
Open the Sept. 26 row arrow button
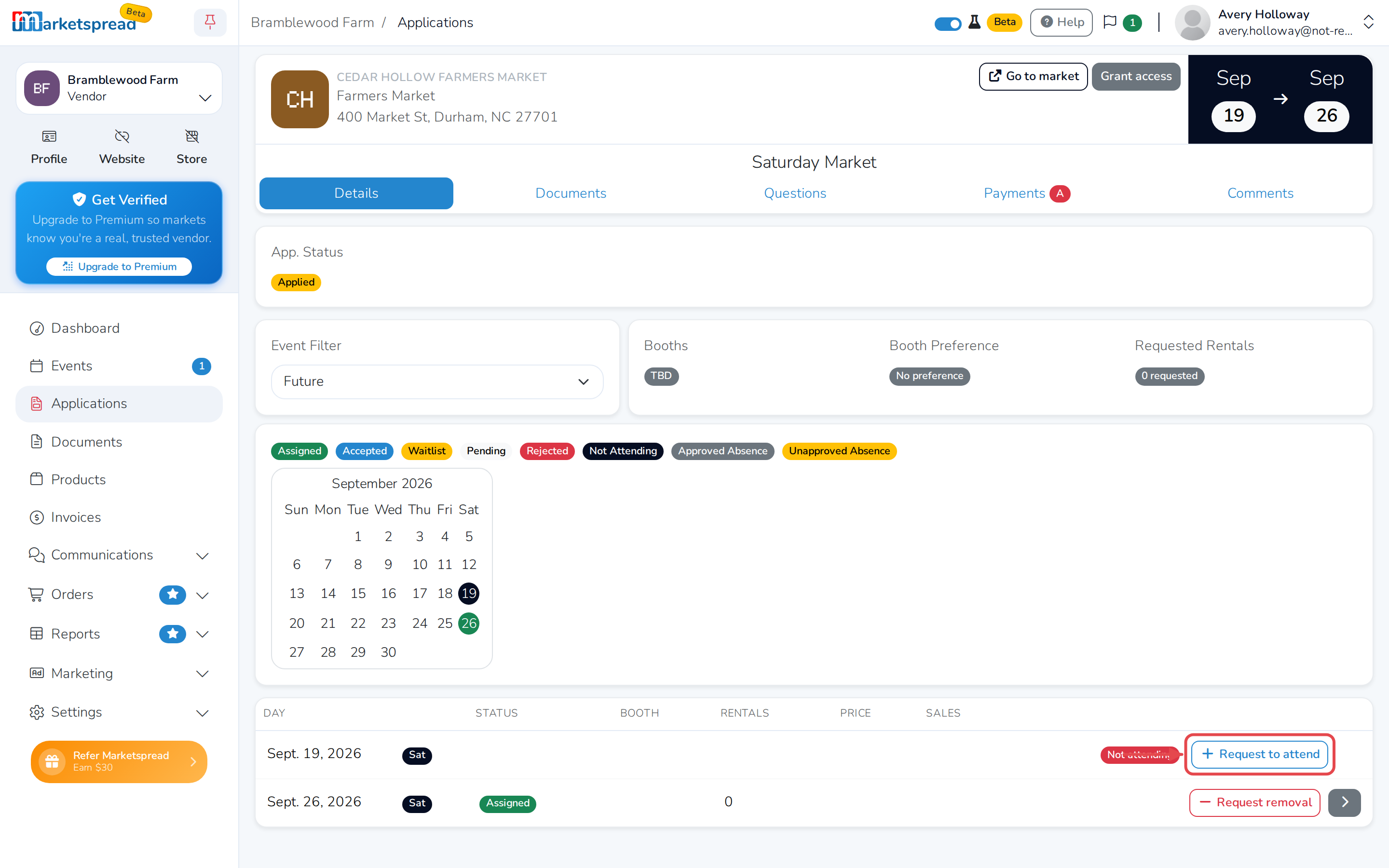point(1344,802)
